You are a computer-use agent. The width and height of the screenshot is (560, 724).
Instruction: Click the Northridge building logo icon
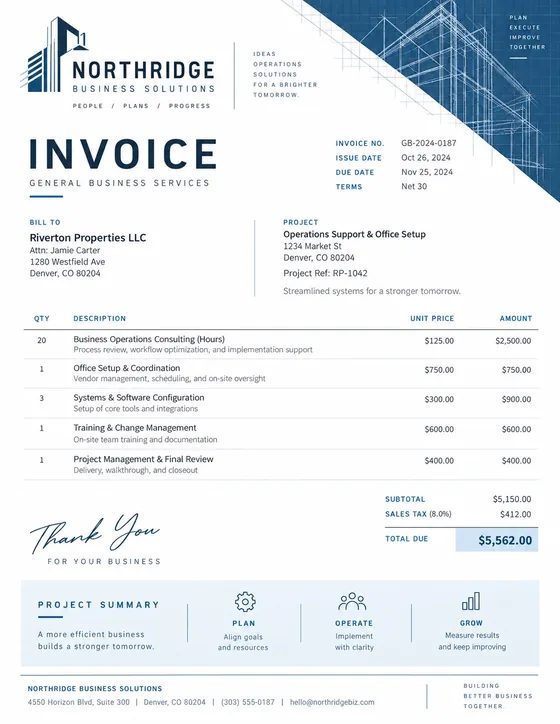click(x=53, y=54)
